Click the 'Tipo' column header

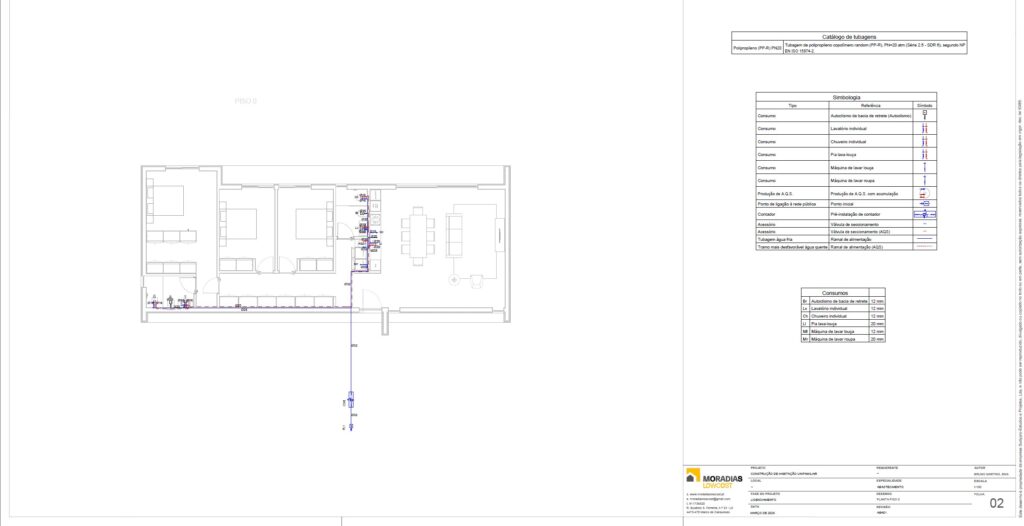tap(792, 105)
